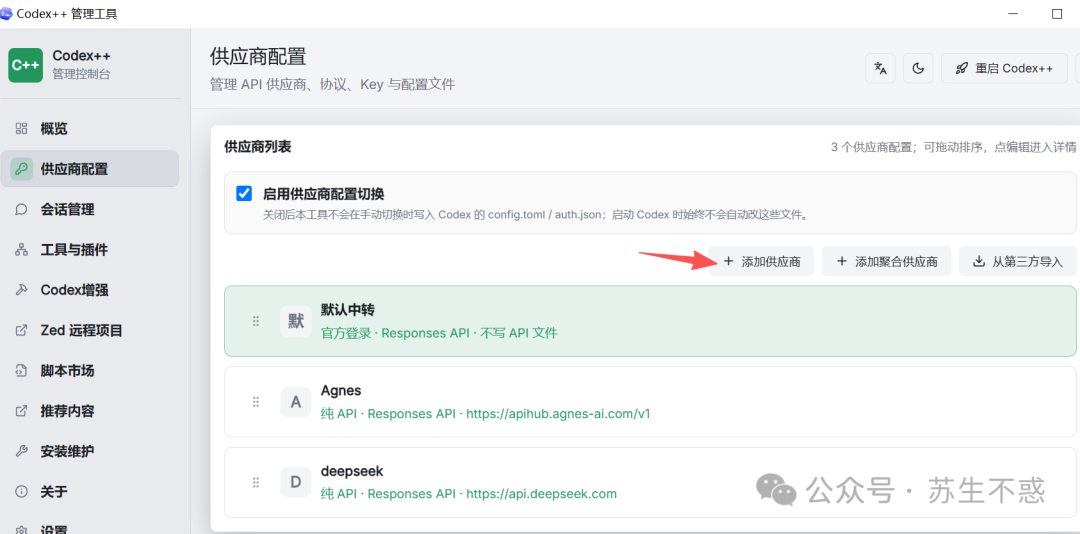Click the apihub.agnes-ai.com/v1 URL text

point(559,413)
